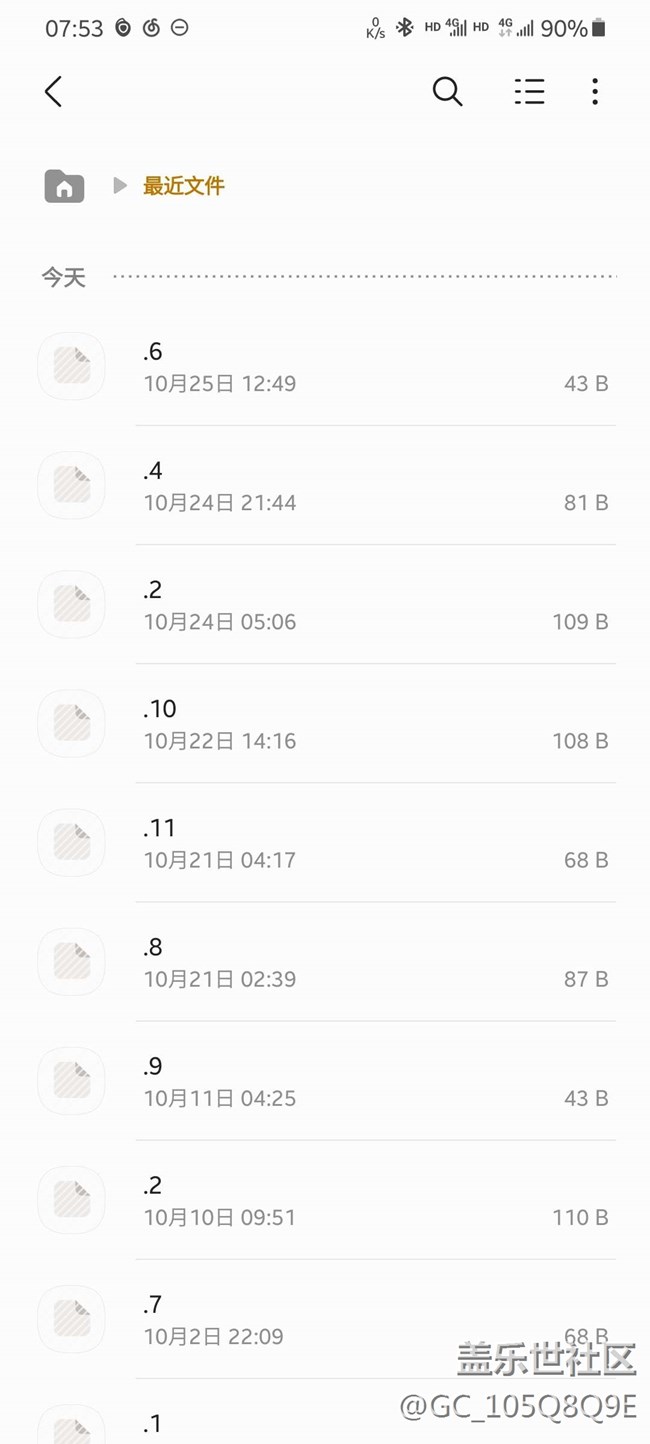The width and height of the screenshot is (650, 1444).
Task: Tap the file icon for .9
Action: pos(71,1080)
